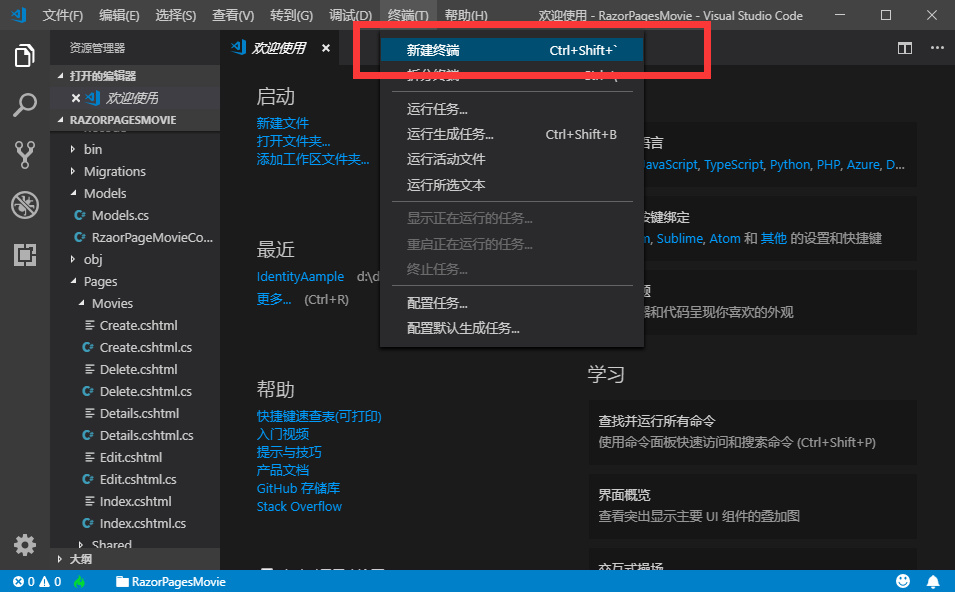
Task: Open the 选择(S) menu
Action: coord(175,15)
